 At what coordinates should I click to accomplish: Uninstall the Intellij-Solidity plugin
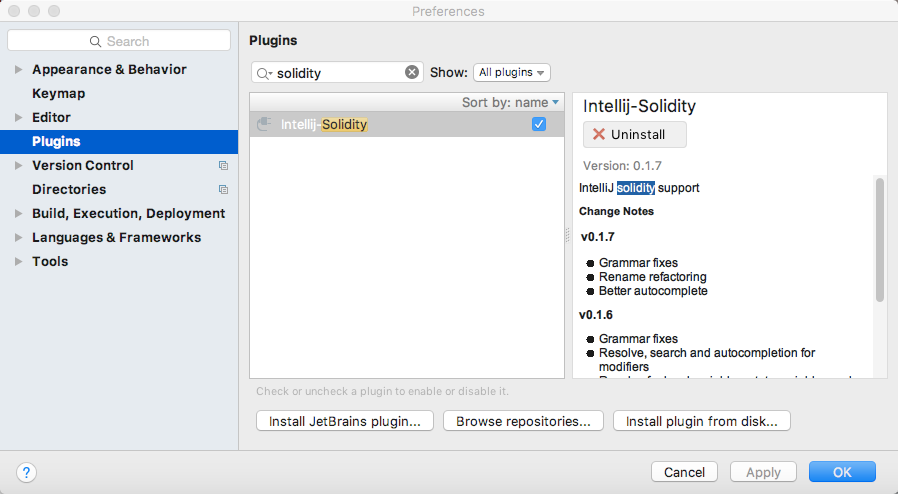click(635, 135)
